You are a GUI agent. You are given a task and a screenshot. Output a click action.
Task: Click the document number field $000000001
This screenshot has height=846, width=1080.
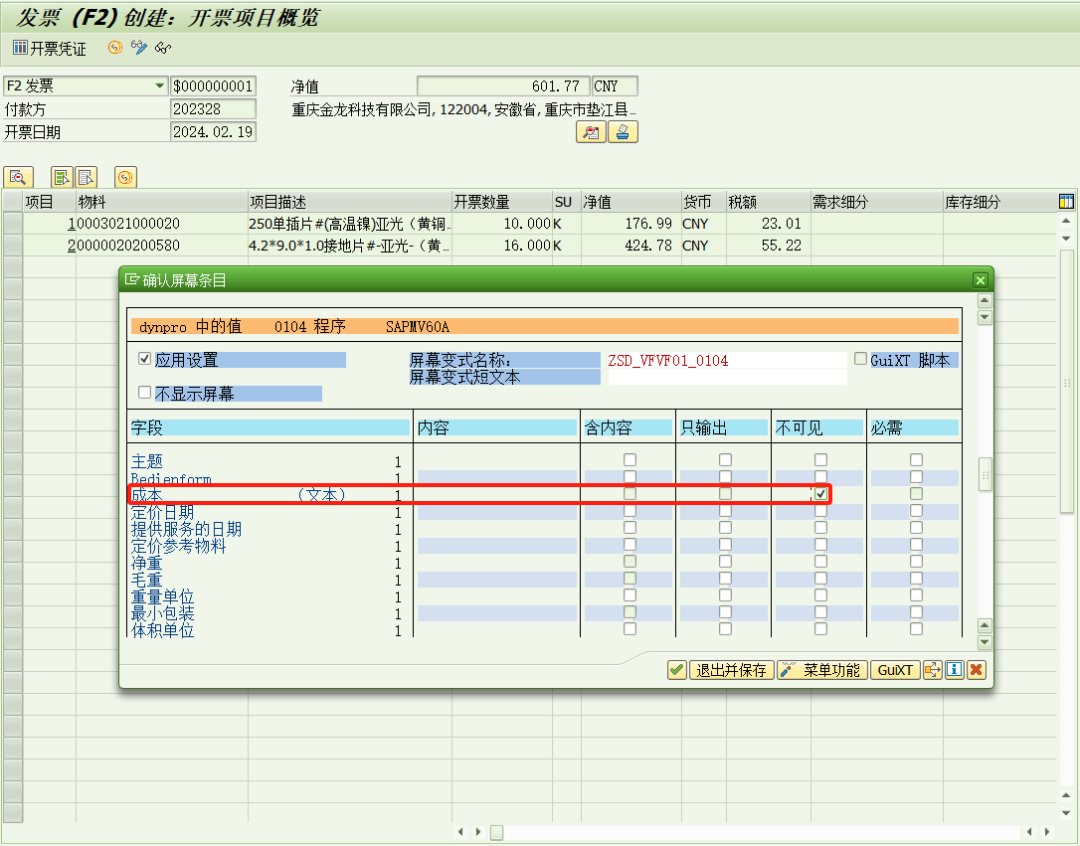(213, 86)
